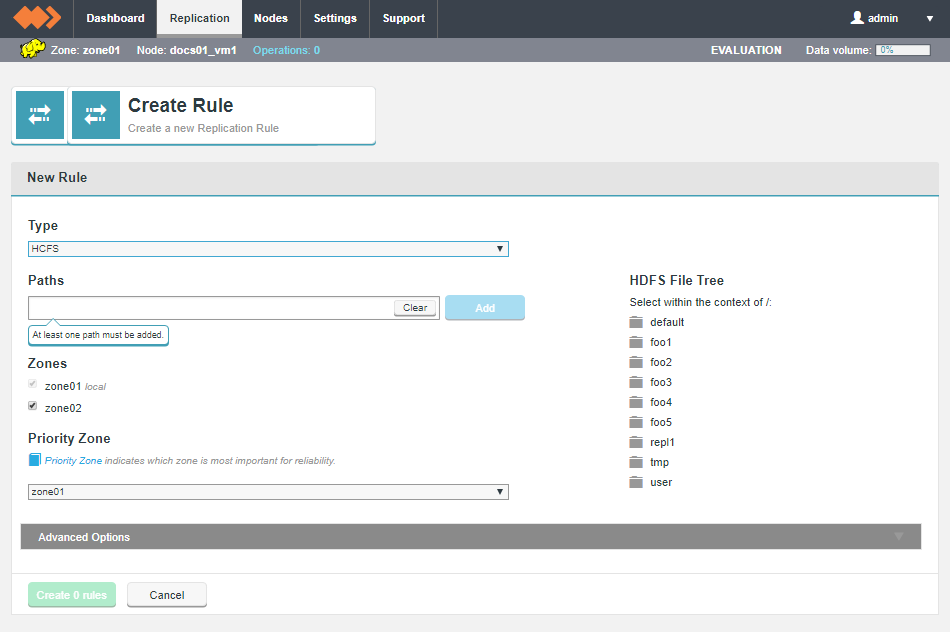Click the Create Rule arrows icon
Image resolution: width=950 pixels, height=632 pixels.
[96, 115]
